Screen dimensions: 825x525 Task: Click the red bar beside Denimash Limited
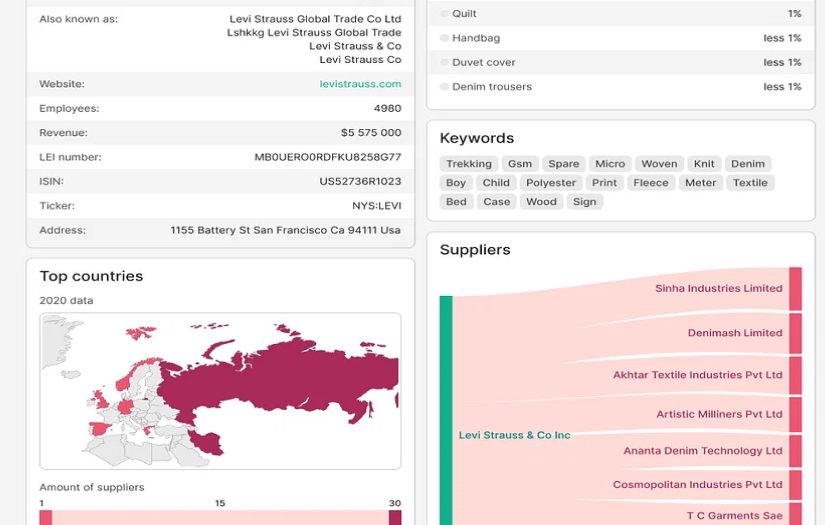pos(795,334)
